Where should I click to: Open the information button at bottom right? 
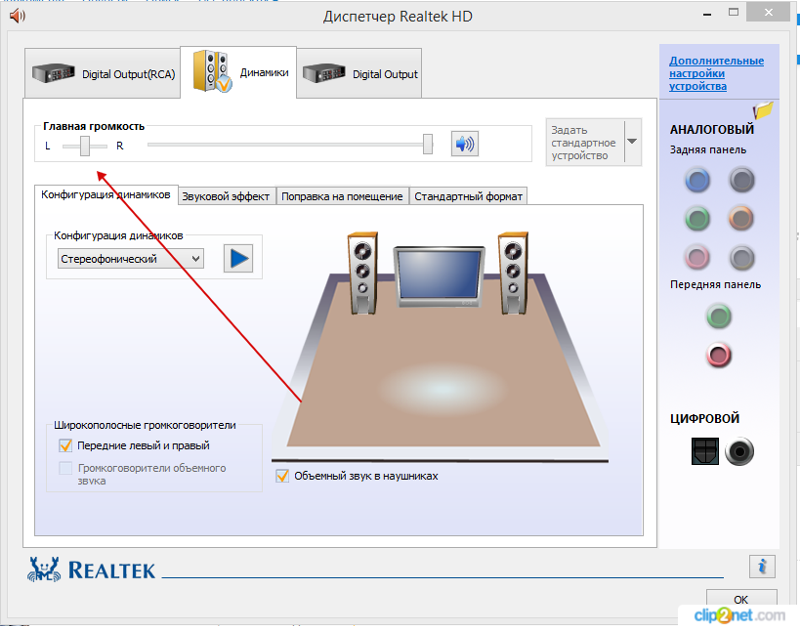762,566
